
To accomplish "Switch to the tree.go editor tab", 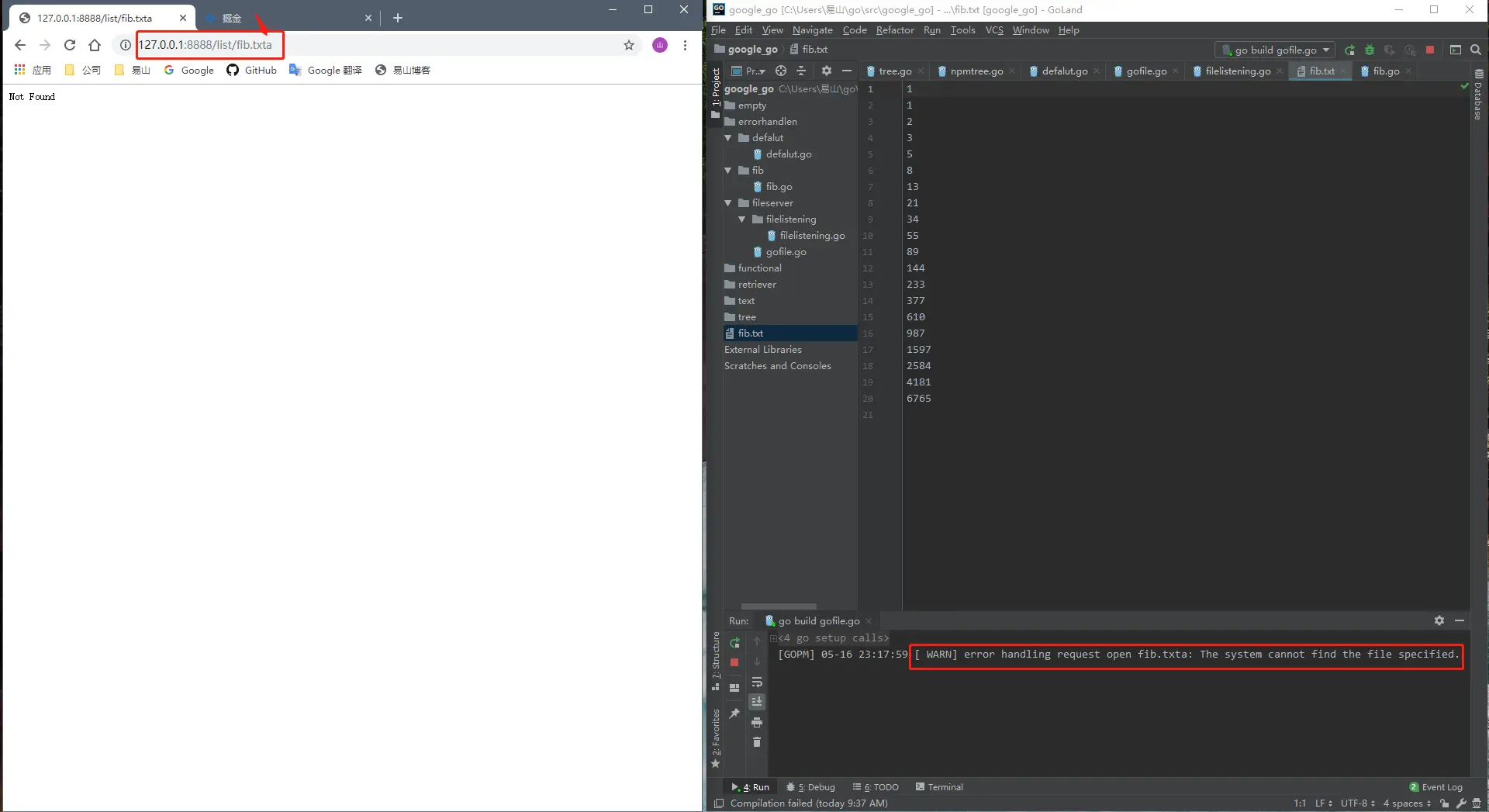I will point(895,71).
